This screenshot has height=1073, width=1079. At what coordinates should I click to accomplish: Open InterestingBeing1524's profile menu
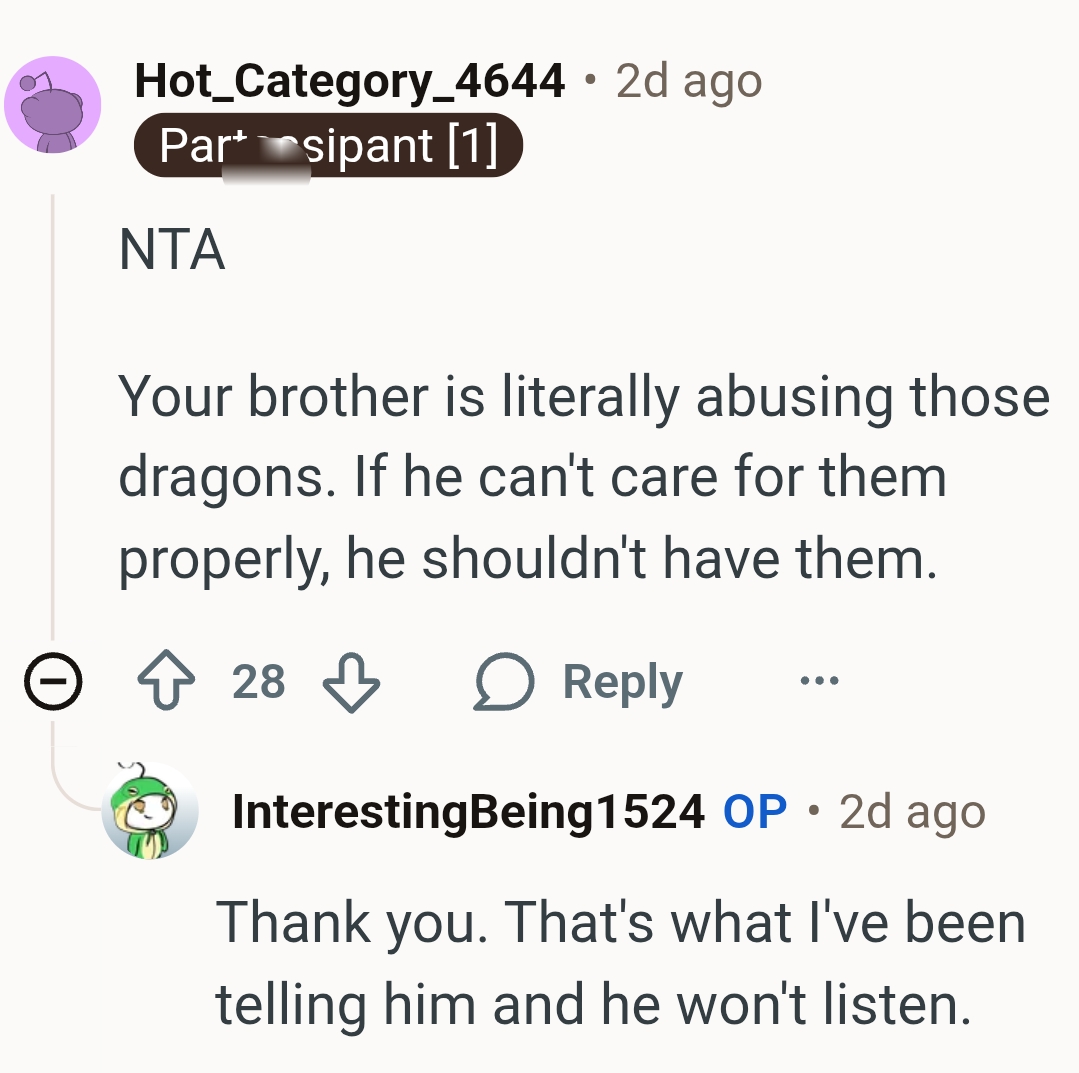coord(464,811)
